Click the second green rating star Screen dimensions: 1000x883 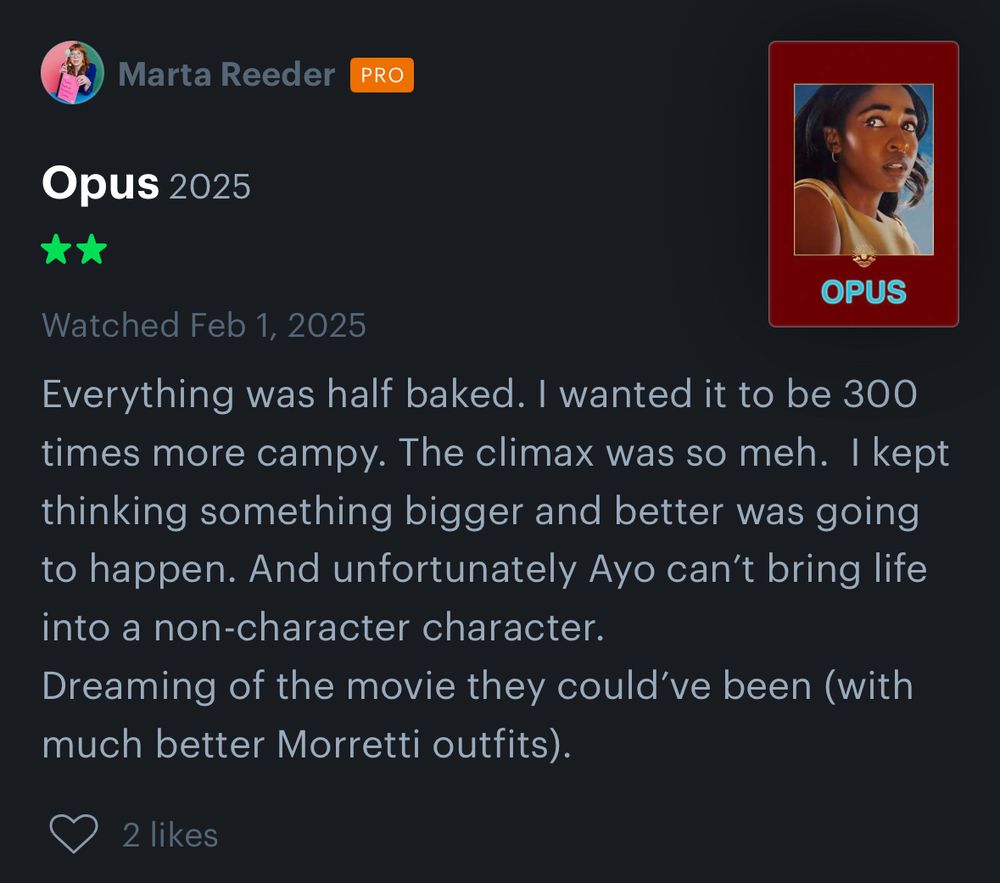click(91, 250)
